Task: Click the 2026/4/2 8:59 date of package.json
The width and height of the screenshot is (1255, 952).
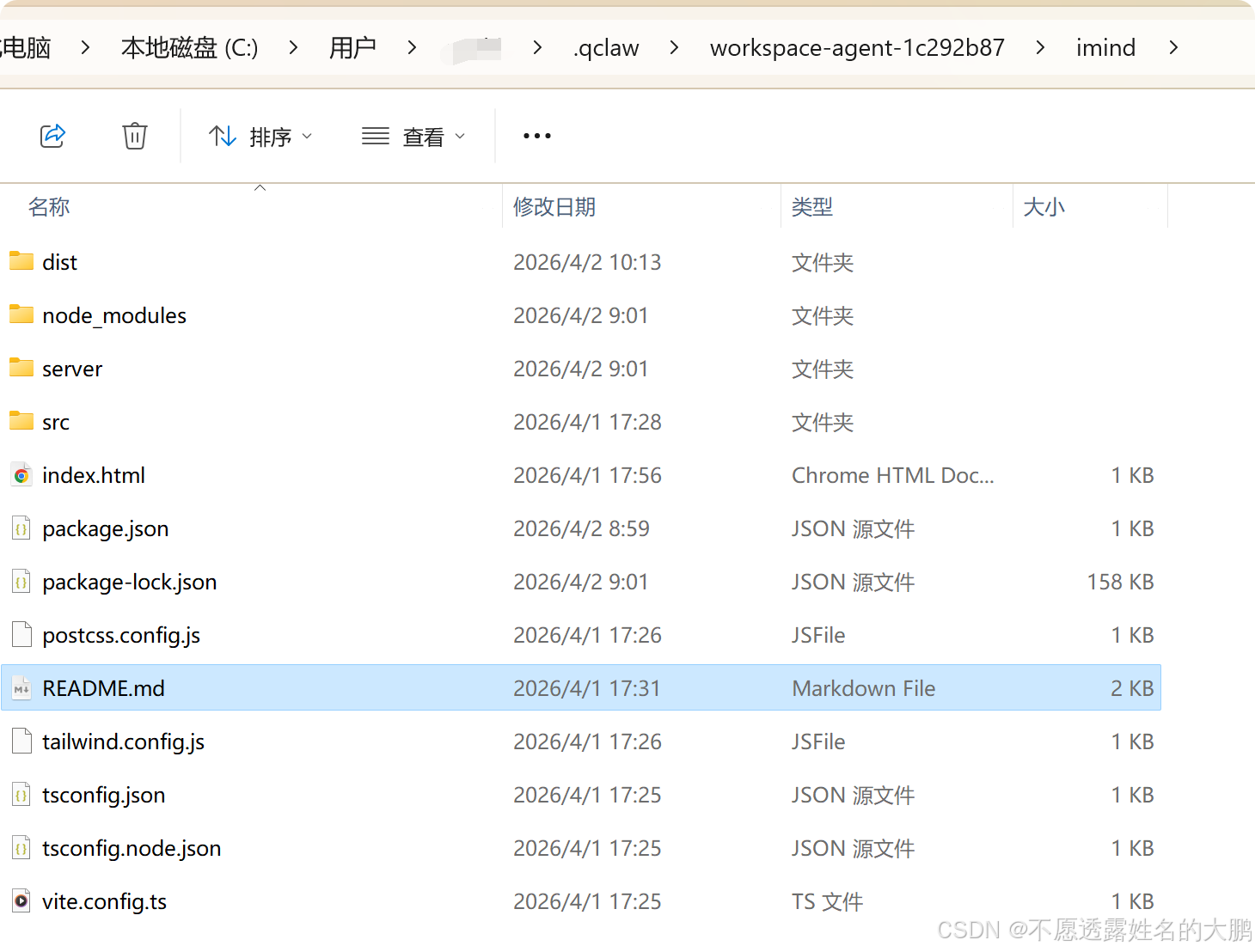Action: click(581, 528)
